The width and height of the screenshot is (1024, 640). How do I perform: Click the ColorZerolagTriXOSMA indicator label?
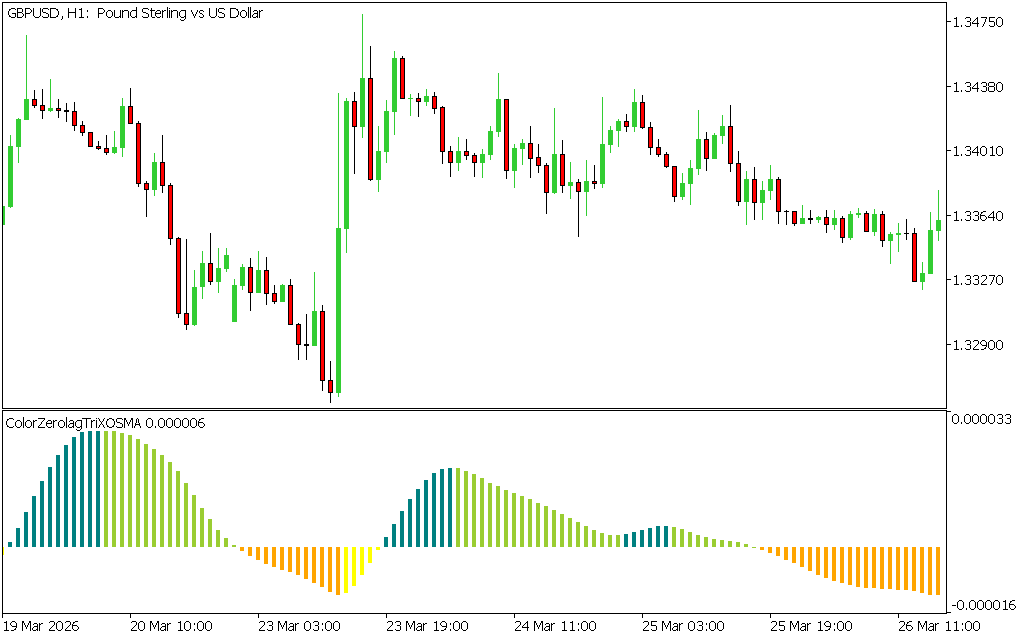click(x=106, y=423)
